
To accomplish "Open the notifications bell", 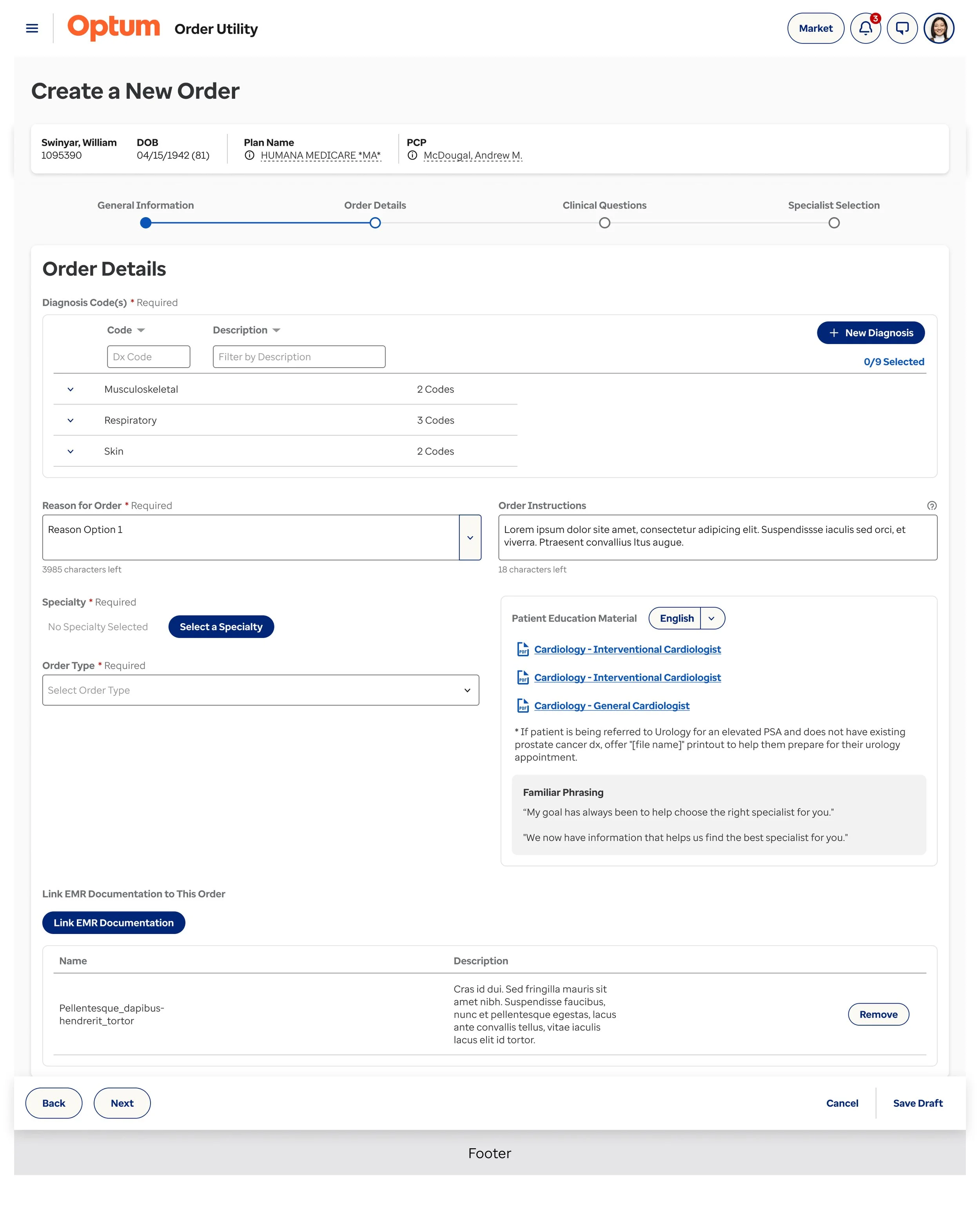I will 865,28.
